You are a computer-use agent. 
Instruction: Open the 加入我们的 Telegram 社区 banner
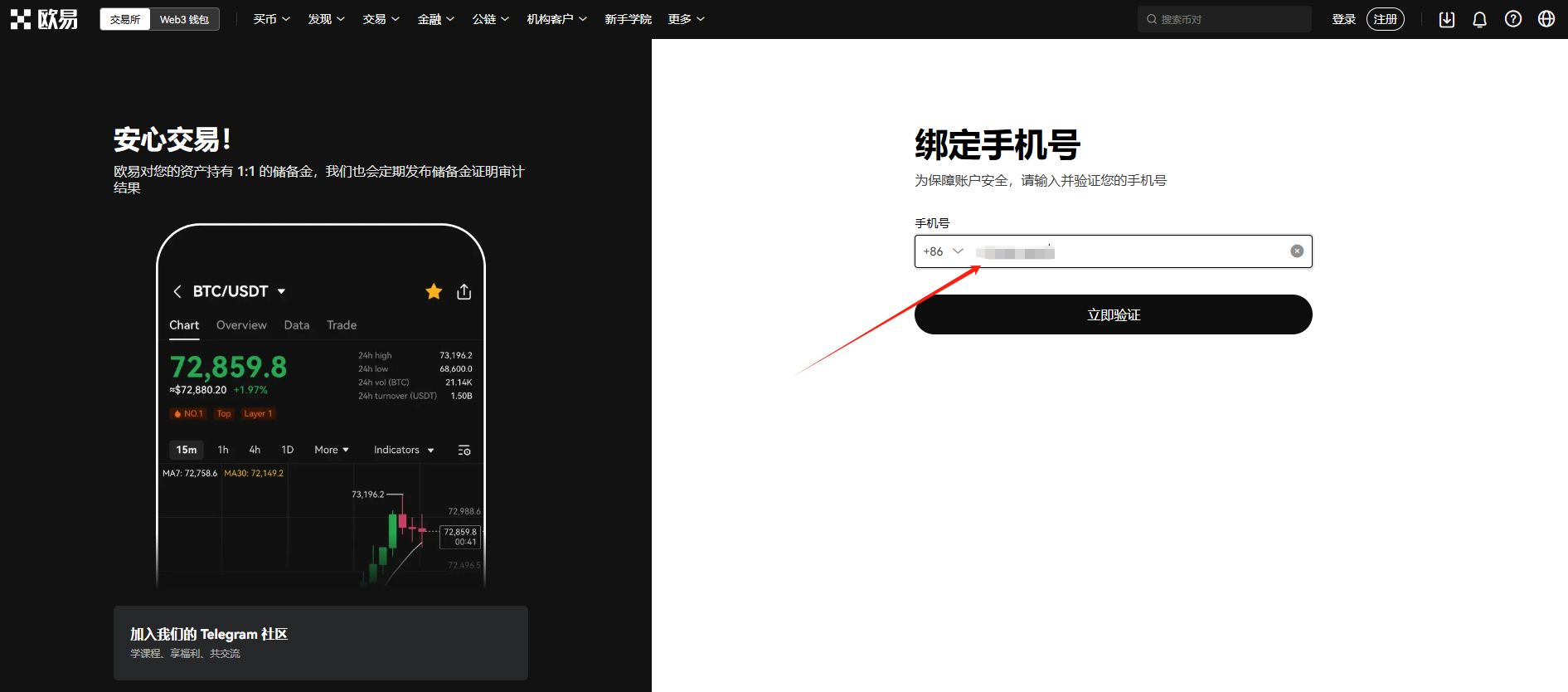click(x=321, y=643)
